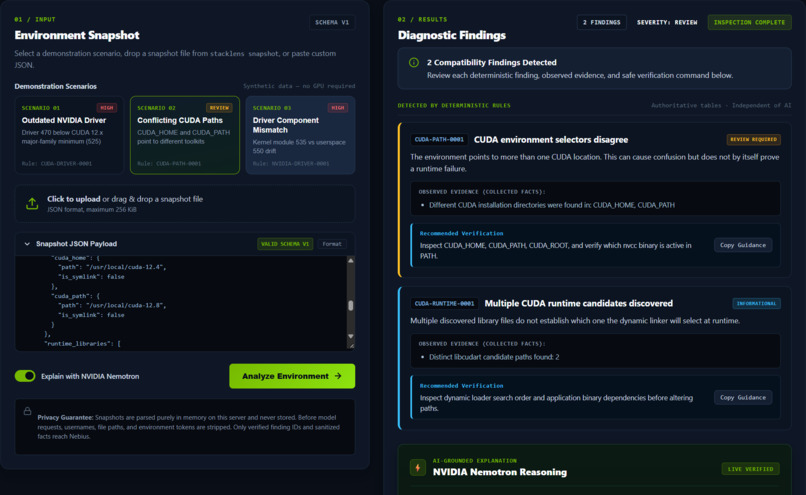
Task: Click the JSON scrollbar down arrow
Action: 351,336
